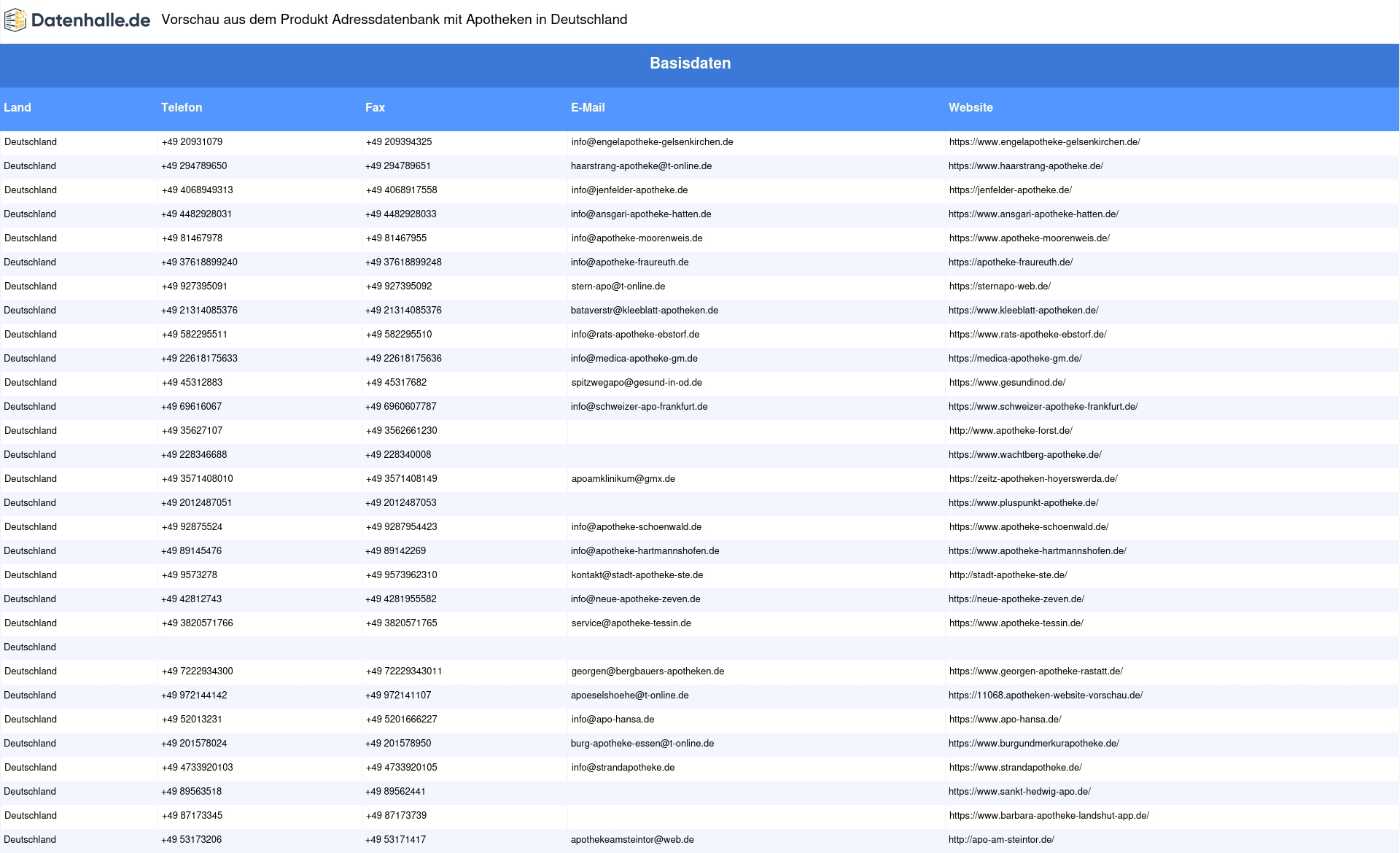Click email bataverstr@kleeblatt-apotheken.de

point(645,311)
